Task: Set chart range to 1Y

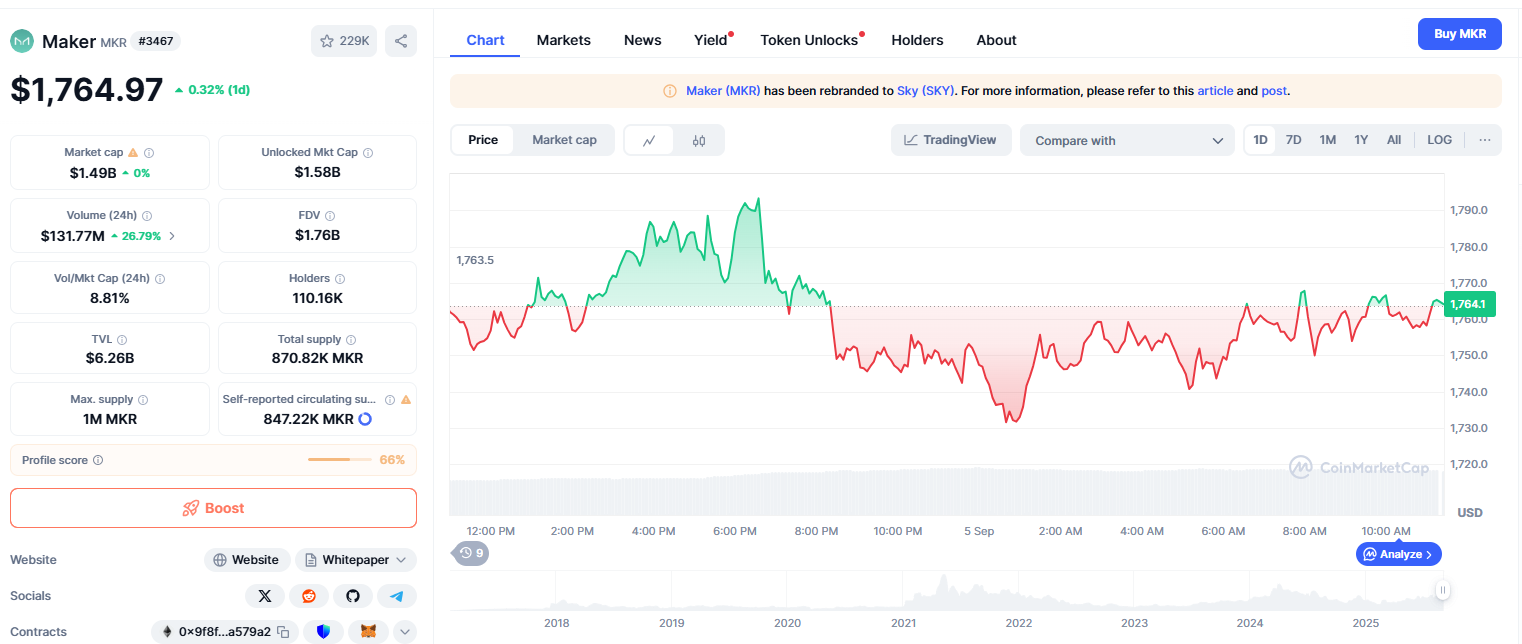Action: click(1361, 140)
